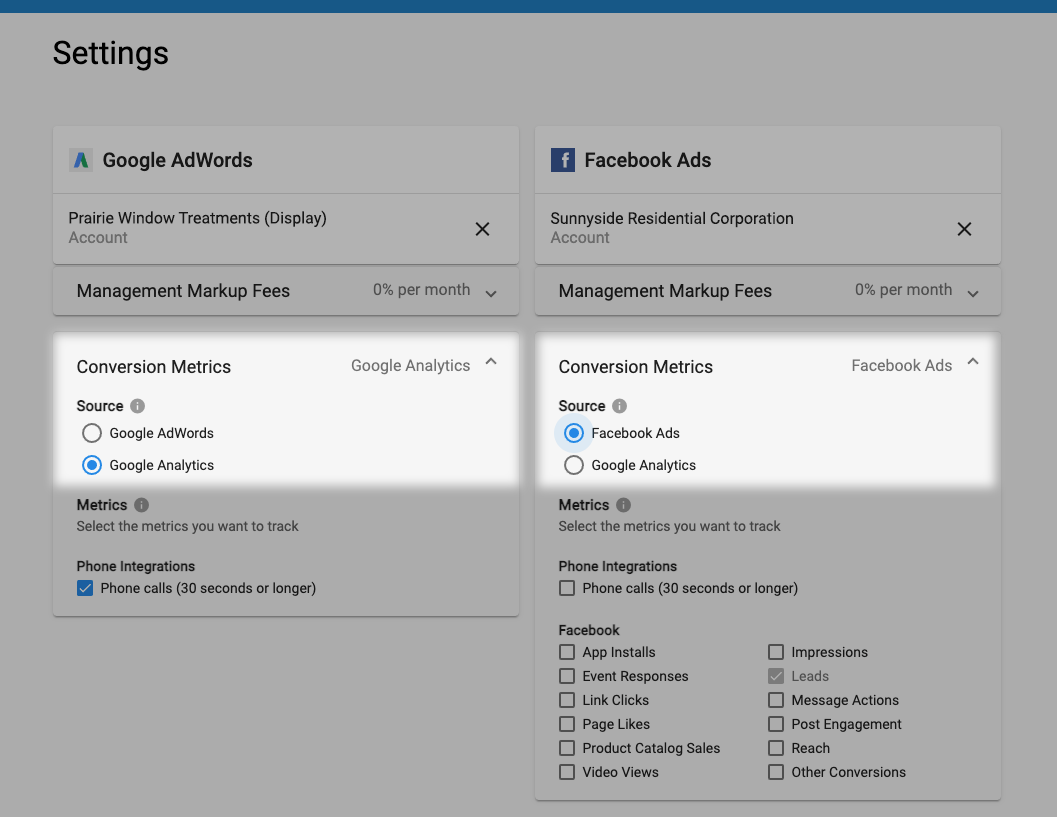Remove the Prairie Window Treatments account
Screen dimensions: 1057x817
pyautogui.click(x=482, y=229)
